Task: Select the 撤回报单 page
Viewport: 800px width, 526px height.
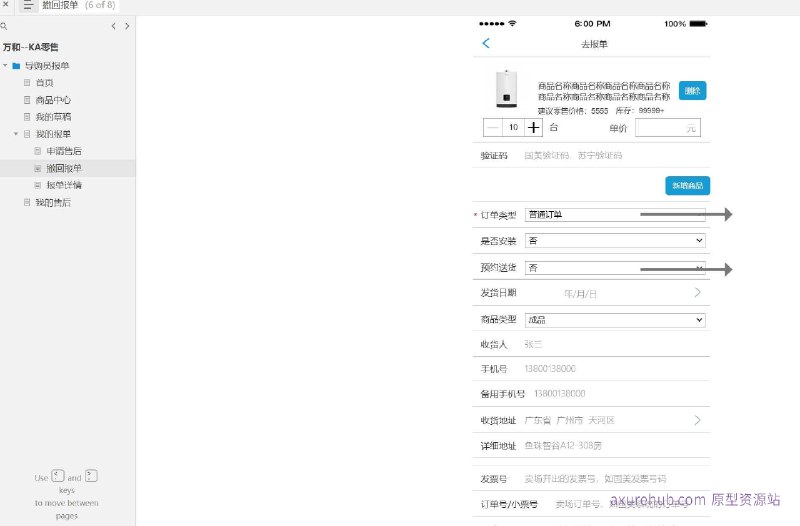Action: coord(64,168)
